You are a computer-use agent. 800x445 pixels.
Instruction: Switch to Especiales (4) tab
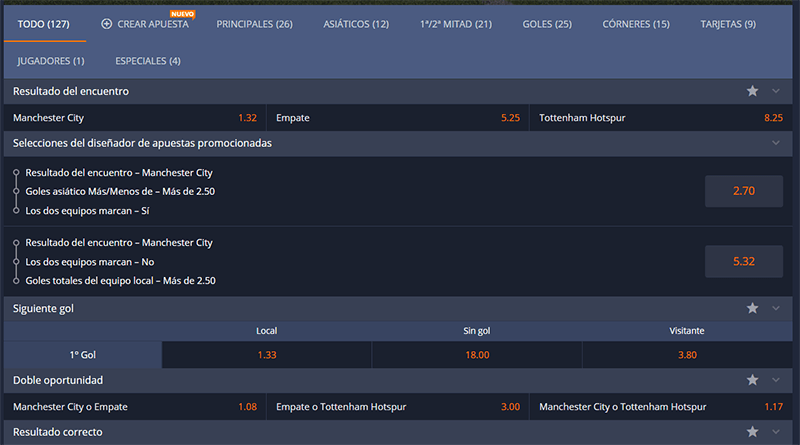tap(148, 61)
